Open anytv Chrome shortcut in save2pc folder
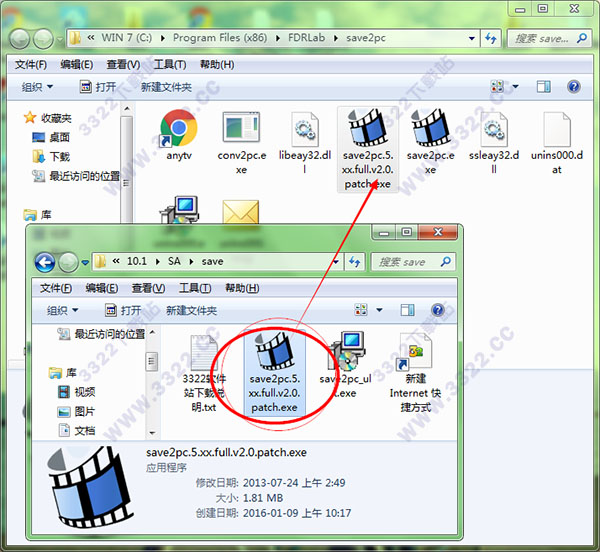The width and height of the screenshot is (600, 552). [179, 134]
